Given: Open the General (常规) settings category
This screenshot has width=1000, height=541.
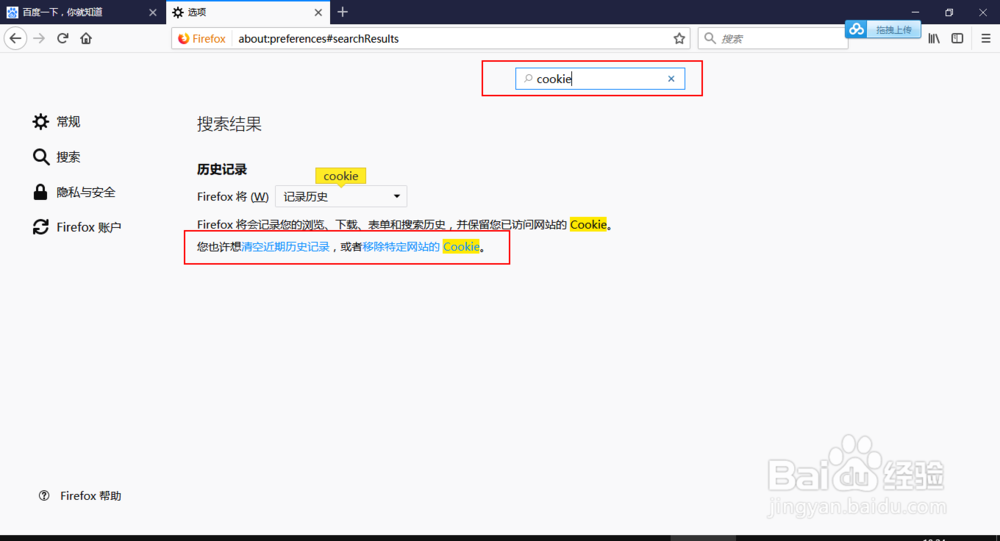Looking at the screenshot, I should [x=57, y=121].
